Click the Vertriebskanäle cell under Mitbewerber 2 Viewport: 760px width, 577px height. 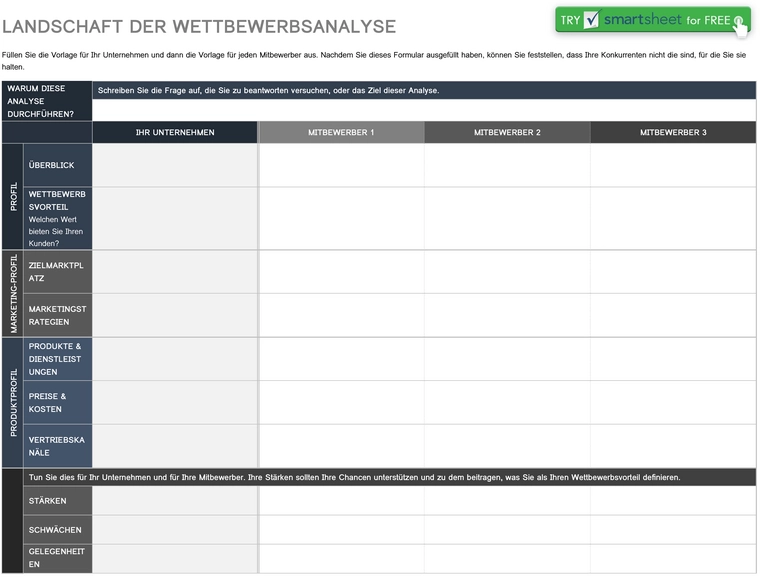click(507, 447)
